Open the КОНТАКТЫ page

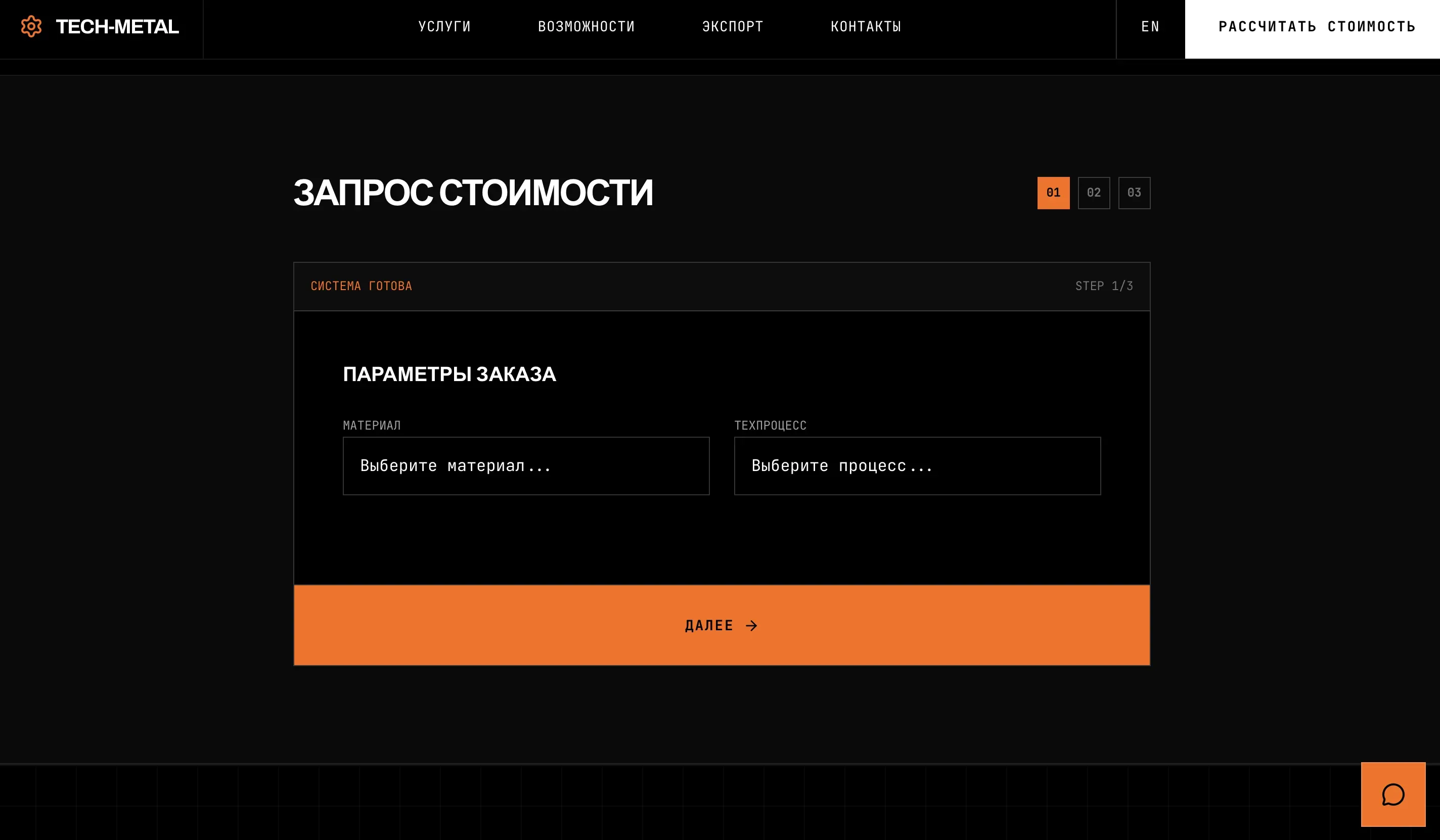(866, 26)
